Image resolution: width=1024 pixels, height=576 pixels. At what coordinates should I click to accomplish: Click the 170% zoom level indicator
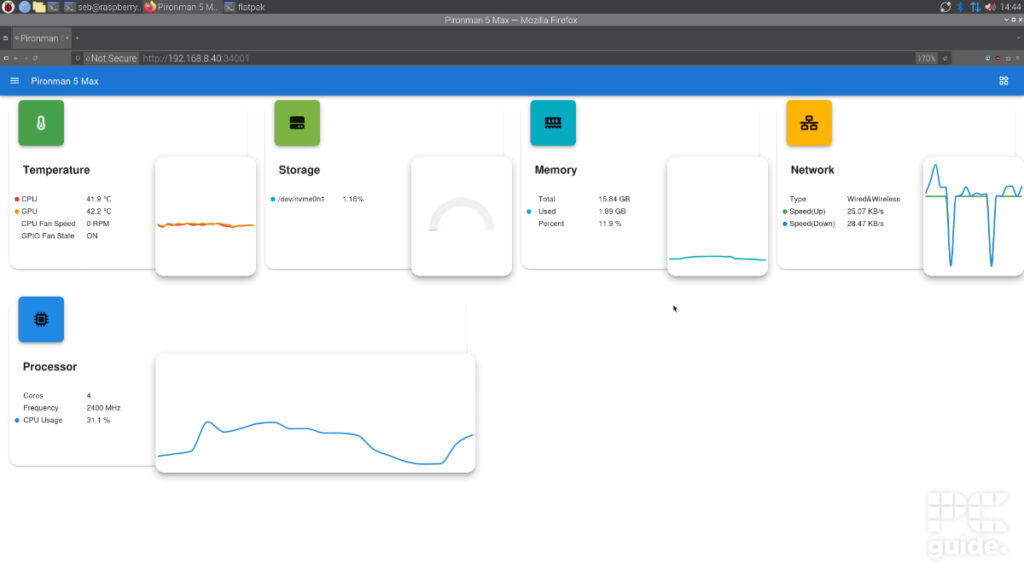click(x=926, y=58)
